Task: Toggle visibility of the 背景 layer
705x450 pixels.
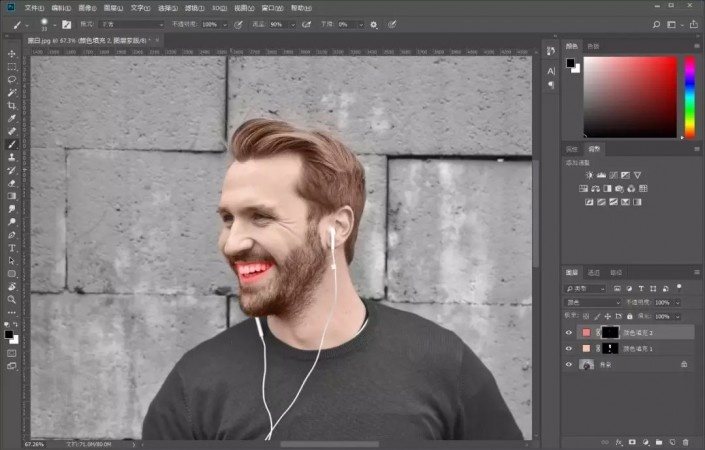Action: [570, 366]
